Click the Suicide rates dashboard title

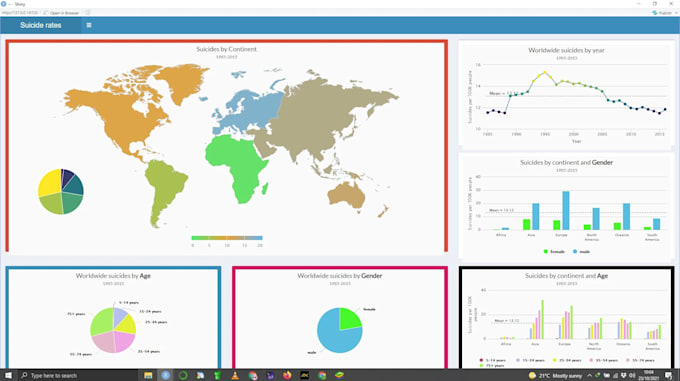tap(40, 25)
